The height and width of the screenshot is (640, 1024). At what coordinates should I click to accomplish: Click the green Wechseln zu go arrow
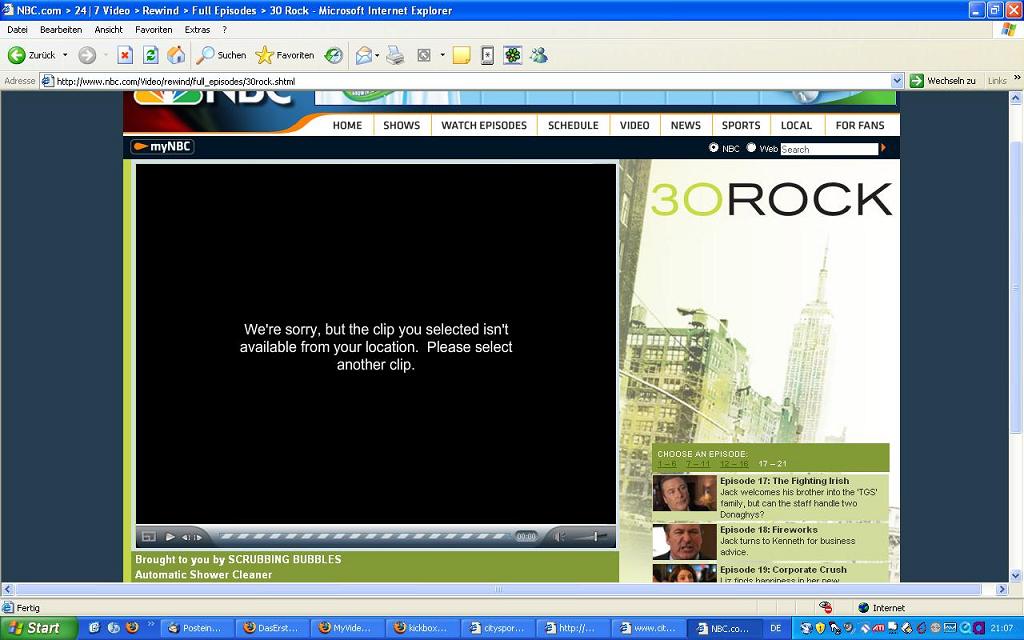pyautogui.click(x=916, y=81)
